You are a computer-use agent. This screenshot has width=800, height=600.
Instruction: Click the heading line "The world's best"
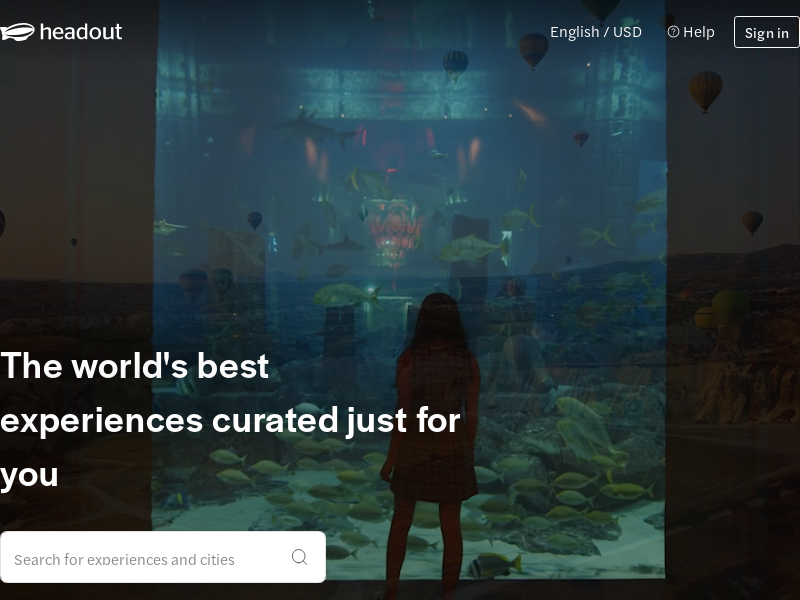(x=135, y=366)
